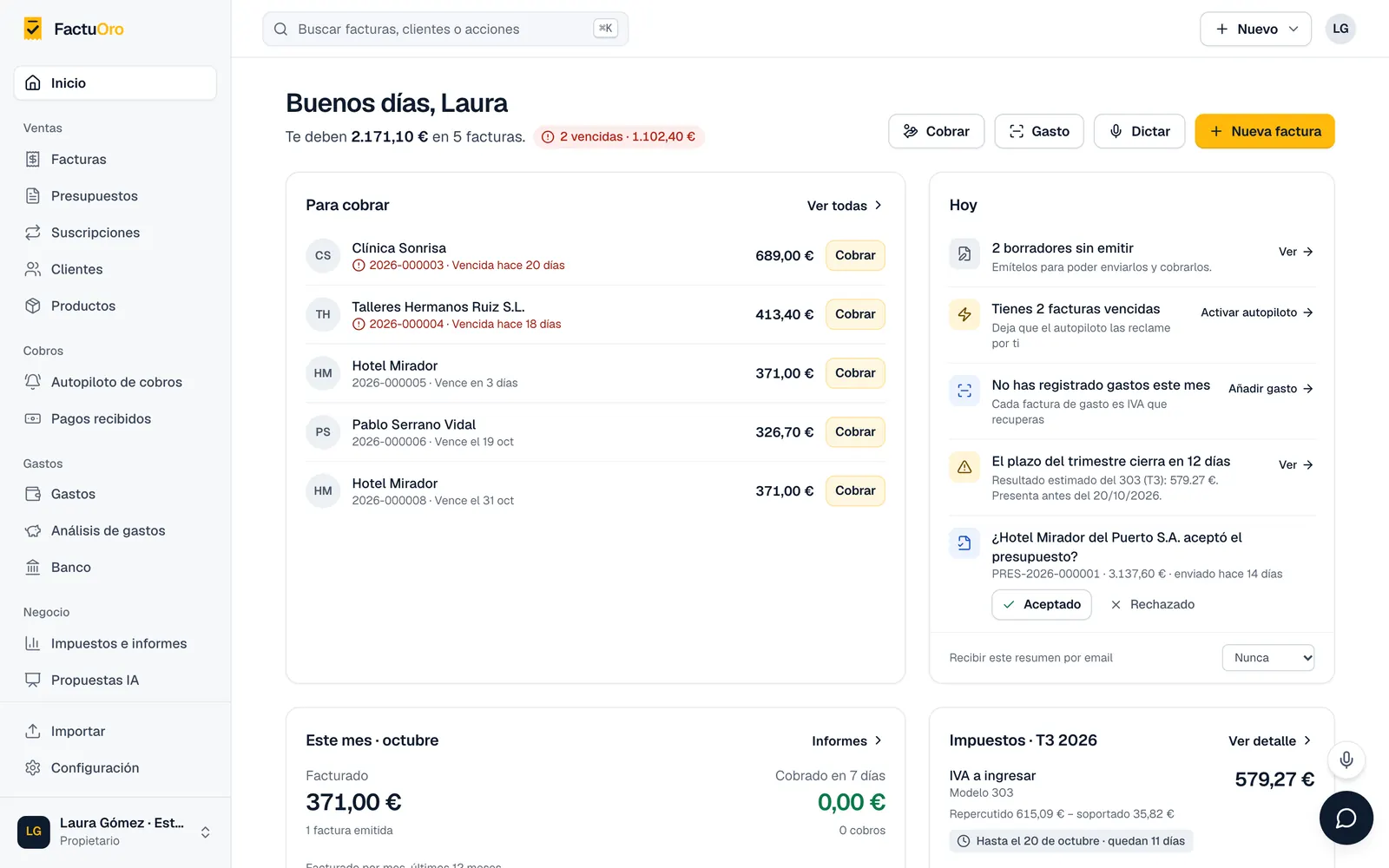This screenshot has width=1389, height=868.
Task: Open the Autopiloto de cobros sidebar item
Action: 115,382
